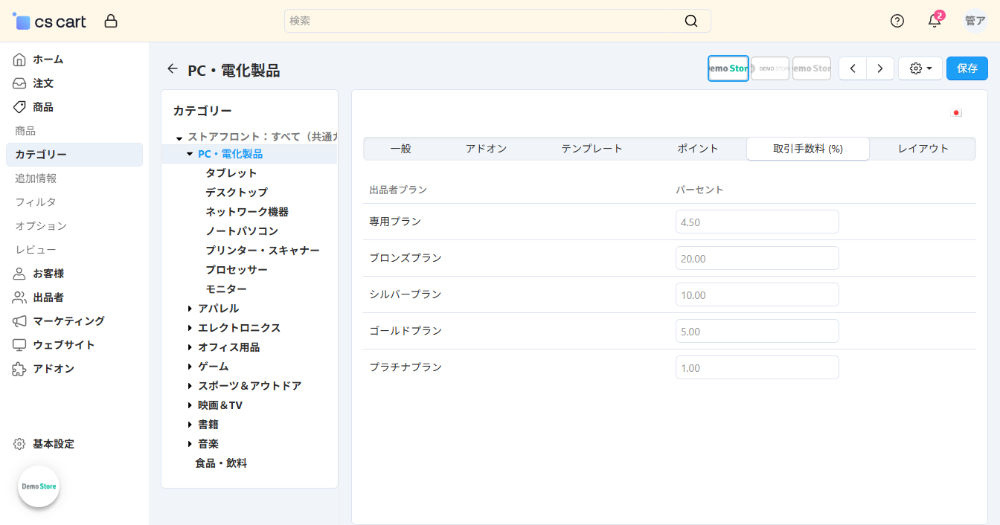Click the マーケティング megaphone icon

[19, 321]
